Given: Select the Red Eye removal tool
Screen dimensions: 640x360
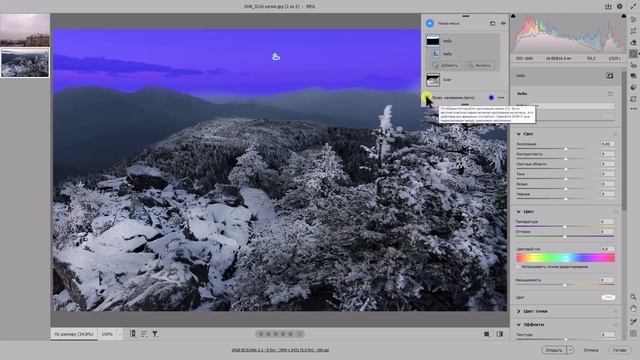Looking at the screenshot, I should point(633,65).
